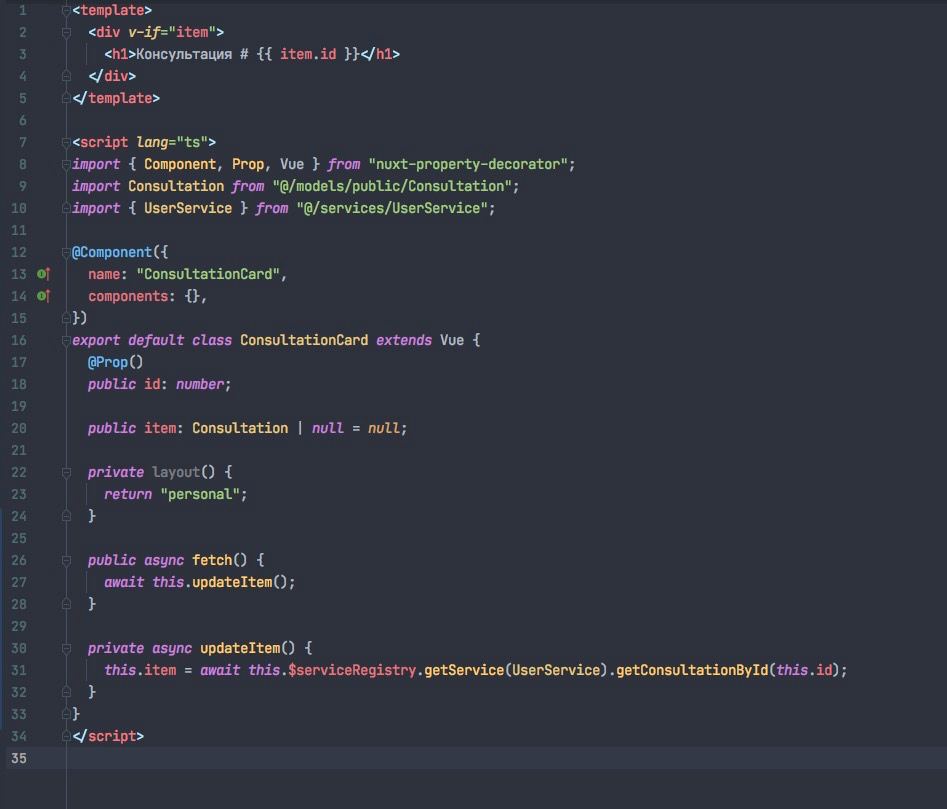Click the fold end marker on line 32
The width and height of the screenshot is (947, 809).
pos(66,692)
